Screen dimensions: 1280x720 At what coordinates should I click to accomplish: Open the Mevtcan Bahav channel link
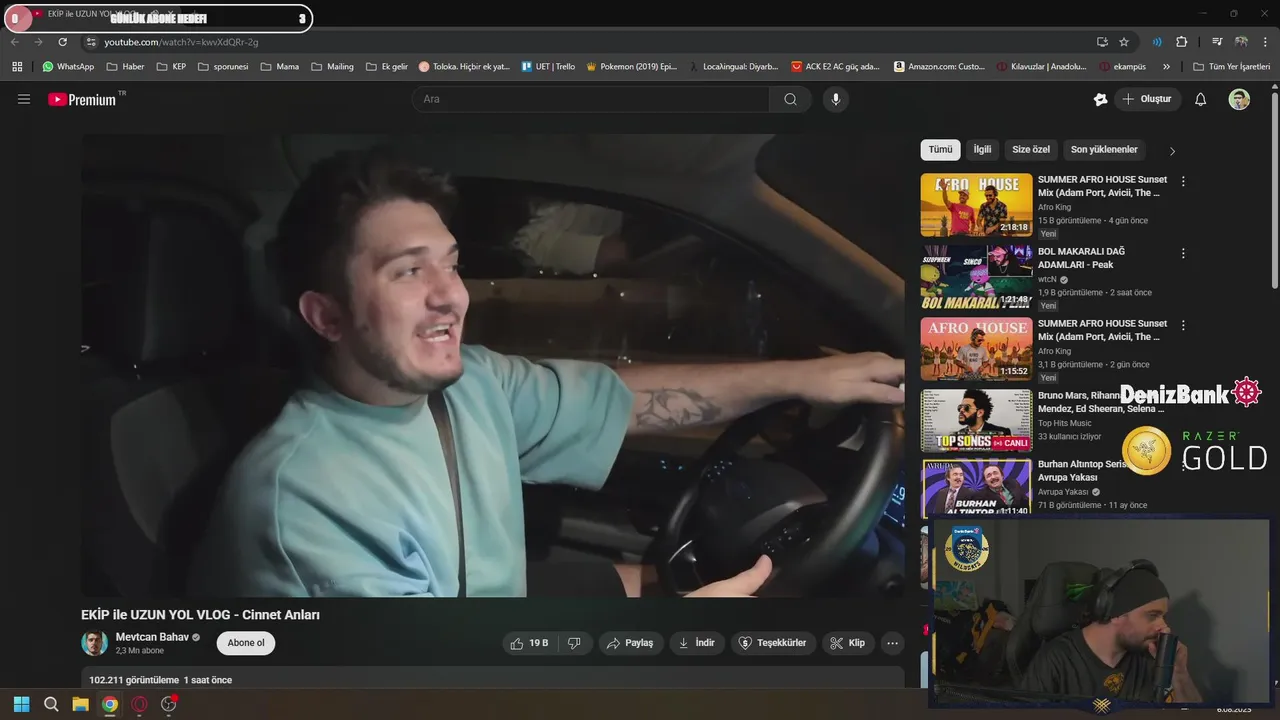[152, 637]
